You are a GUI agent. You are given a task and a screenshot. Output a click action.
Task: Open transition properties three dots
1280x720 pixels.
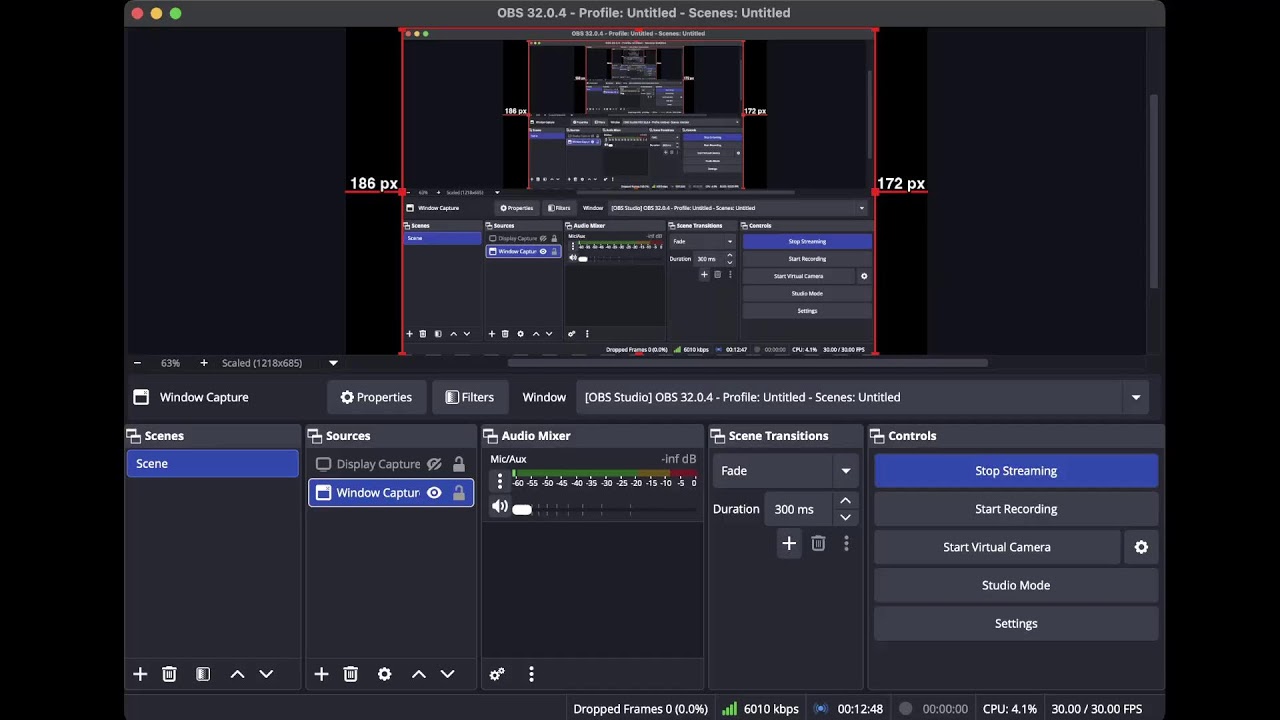tap(846, 543)
